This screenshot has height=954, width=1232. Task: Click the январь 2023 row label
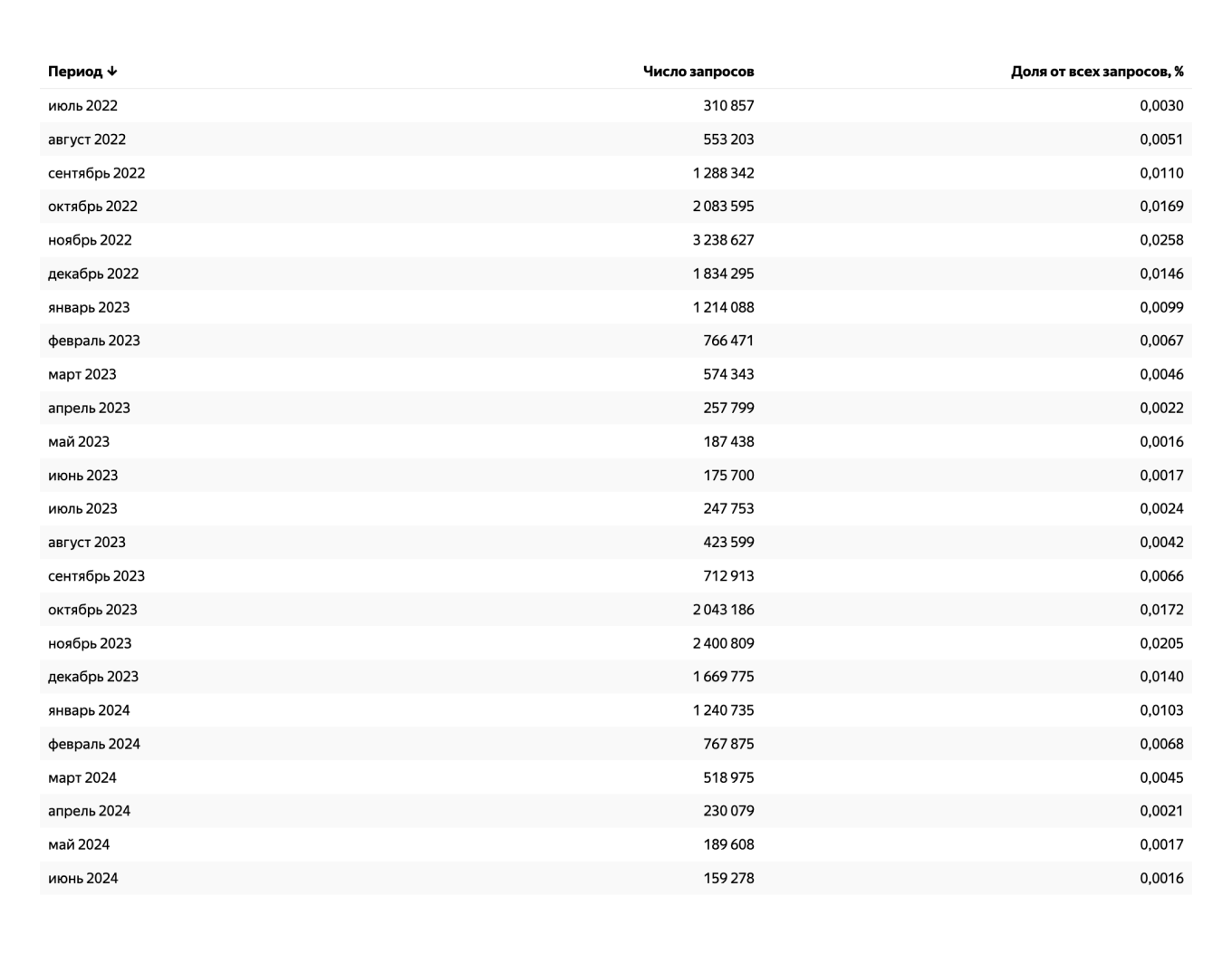tap(89, 307)
